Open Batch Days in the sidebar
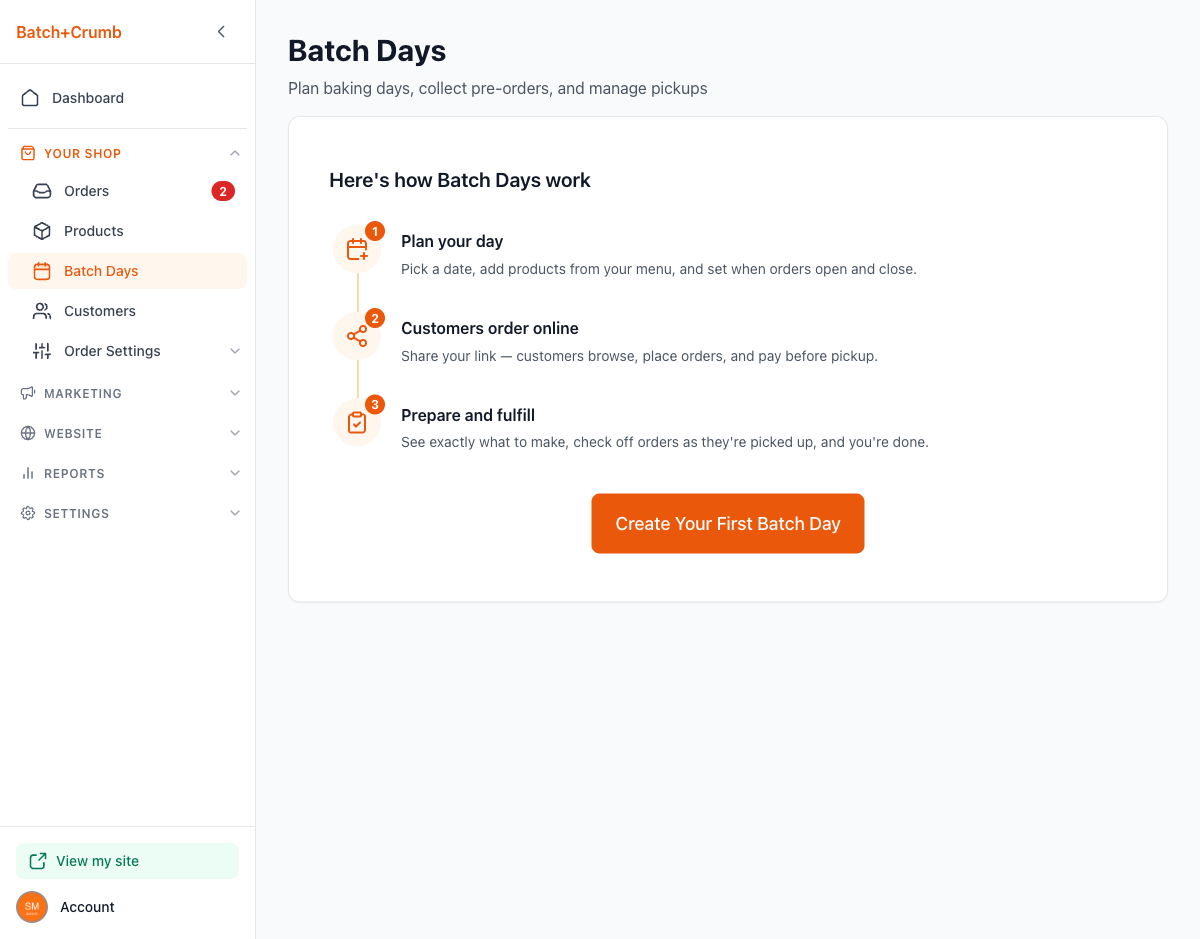The height and width of the screenshot is (939, 1200). [x=101, y=271]
